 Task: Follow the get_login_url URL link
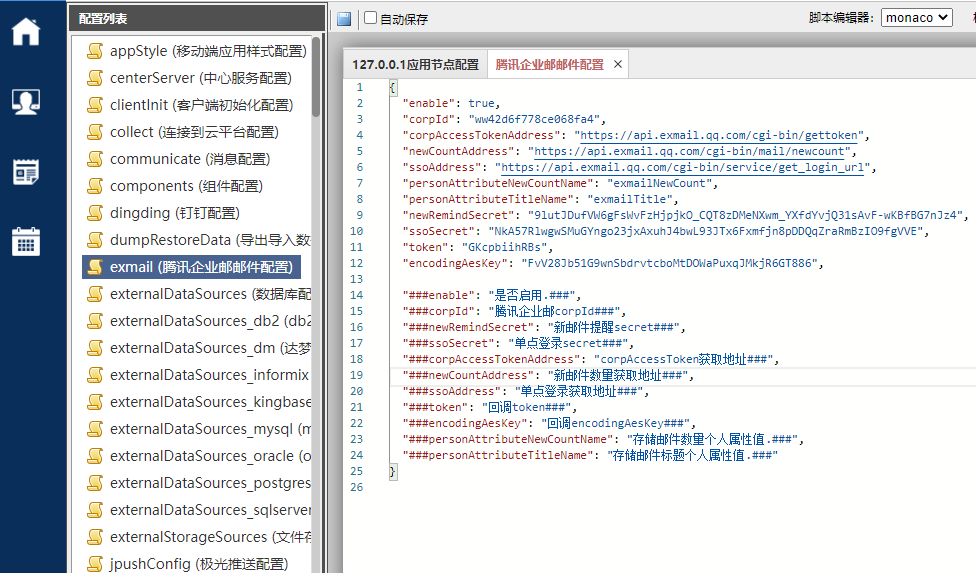pos(683,167)
